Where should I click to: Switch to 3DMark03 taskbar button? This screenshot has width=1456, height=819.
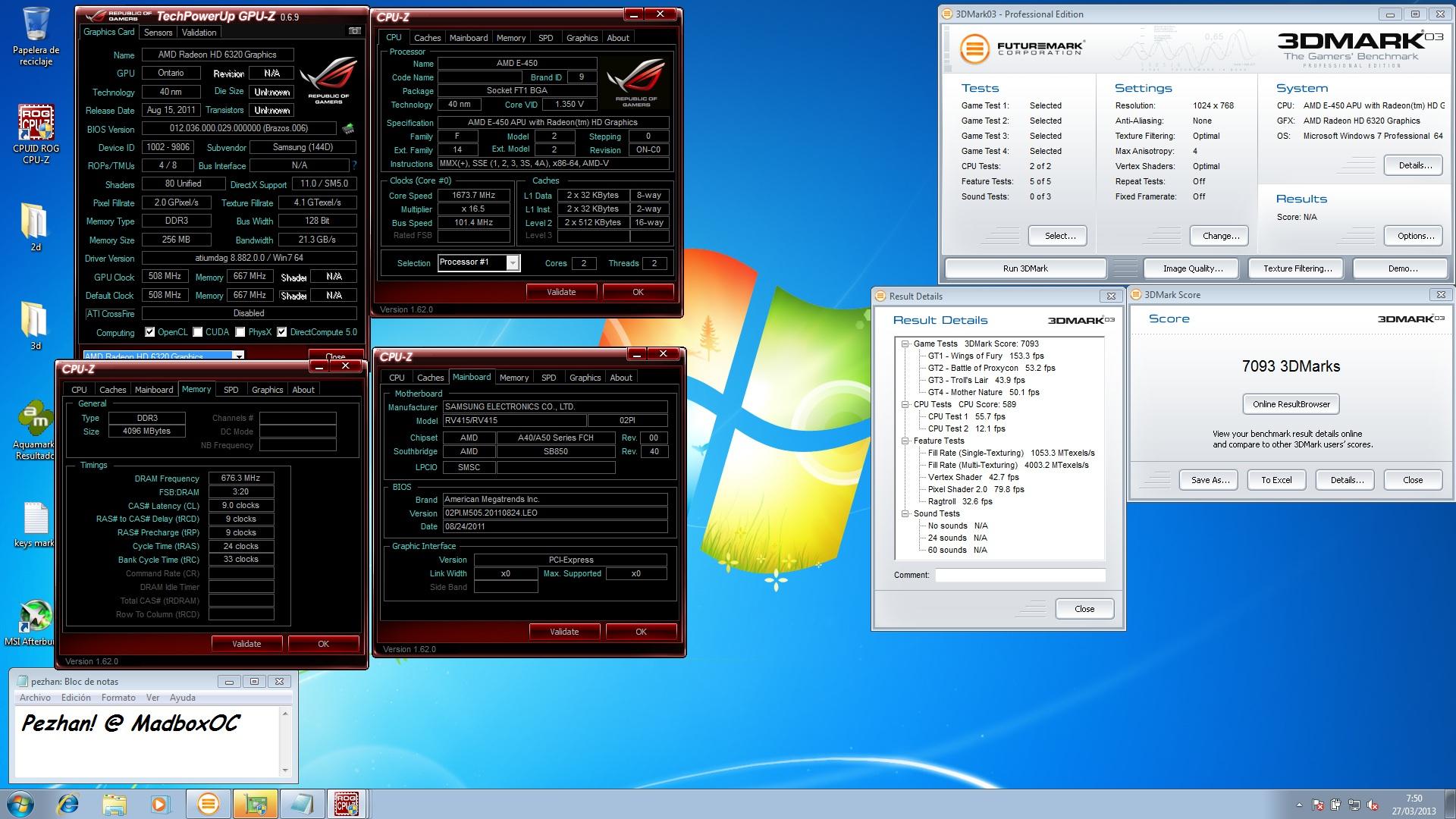(209, 804)
